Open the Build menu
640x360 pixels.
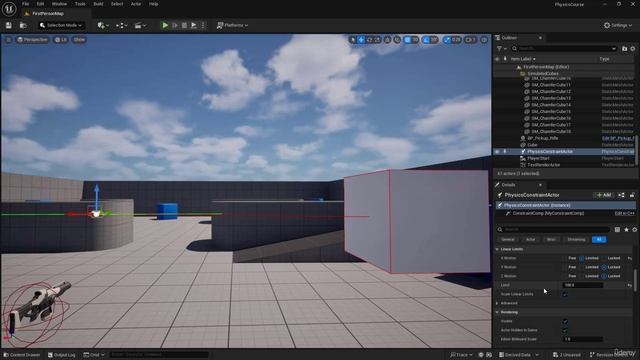coord(98,4)
